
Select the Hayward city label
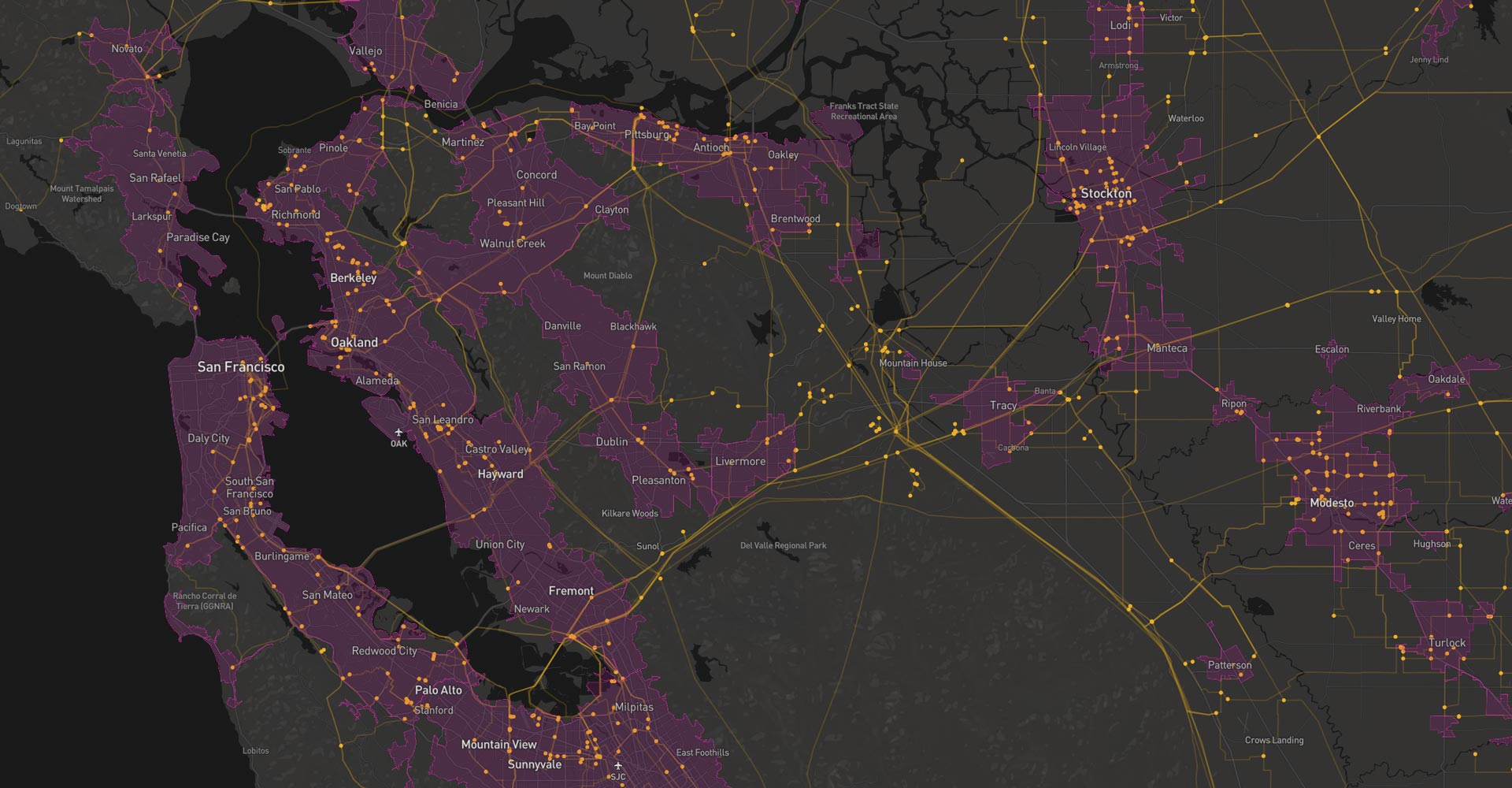coord(500,474)
